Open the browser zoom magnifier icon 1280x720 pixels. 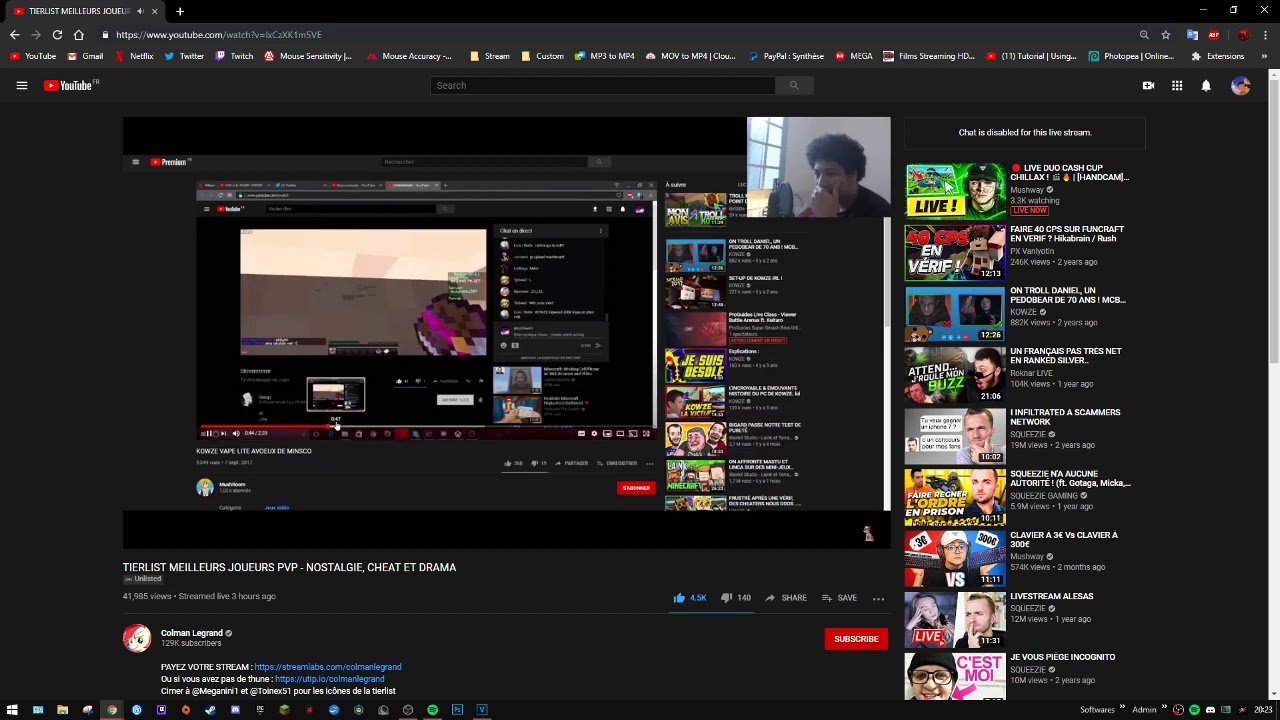click(x=1144, y=35)
